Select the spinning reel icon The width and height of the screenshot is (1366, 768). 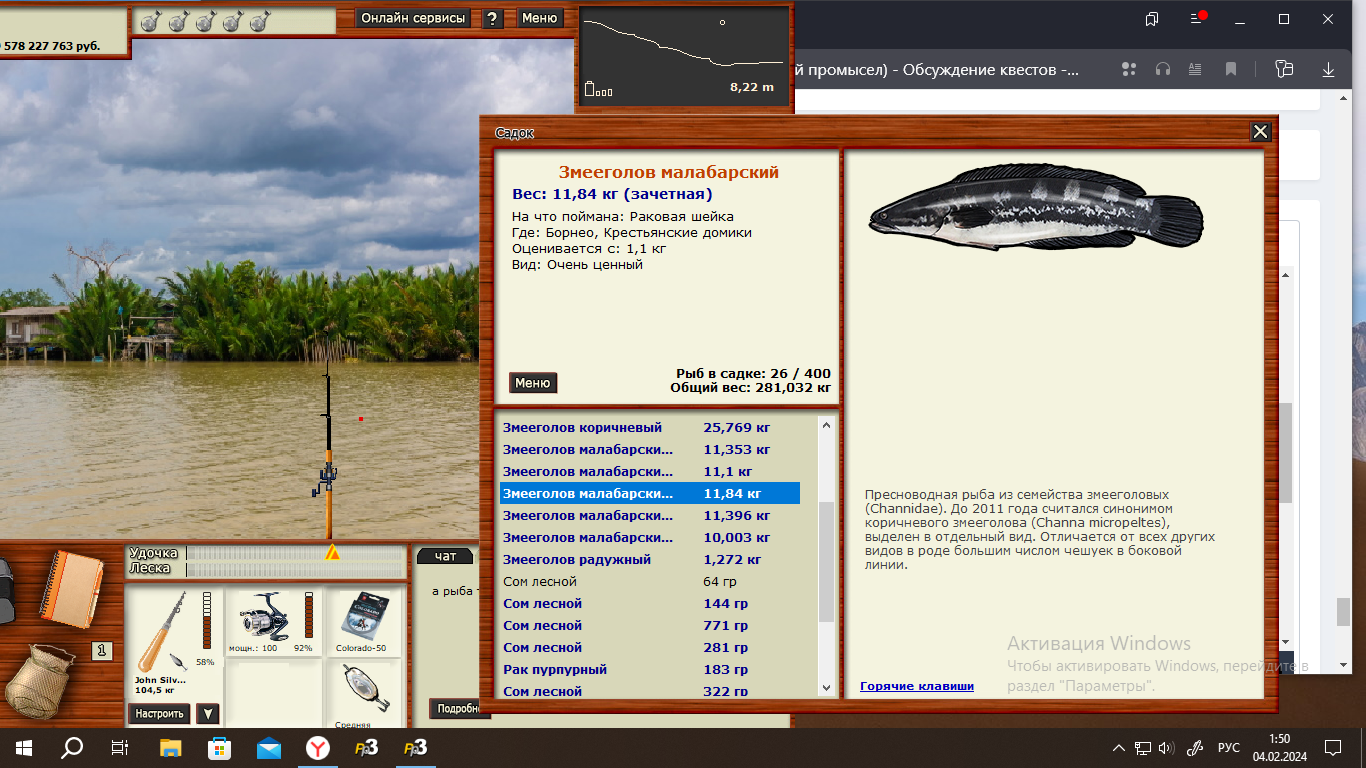point(264,617)
